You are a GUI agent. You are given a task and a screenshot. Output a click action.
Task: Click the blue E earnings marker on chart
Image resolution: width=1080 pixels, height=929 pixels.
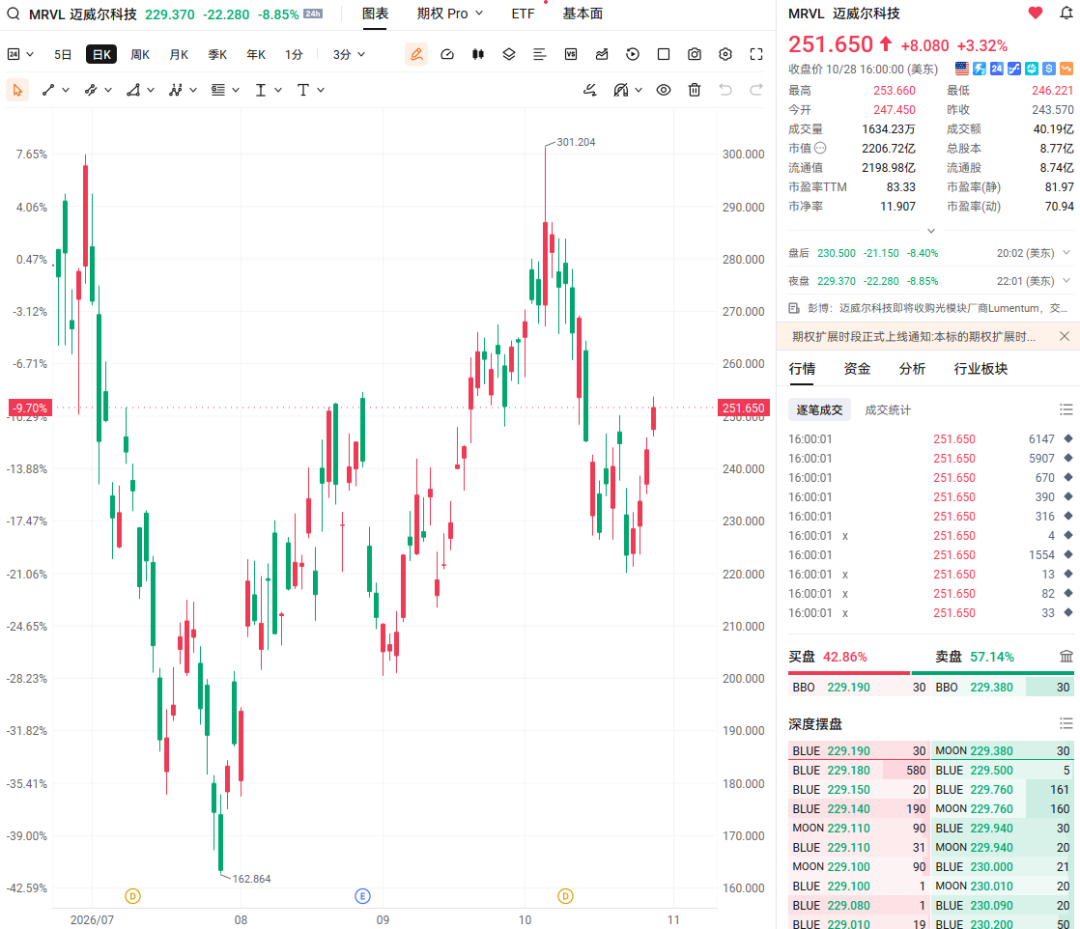pyautogui.click(x=362, y=896)
